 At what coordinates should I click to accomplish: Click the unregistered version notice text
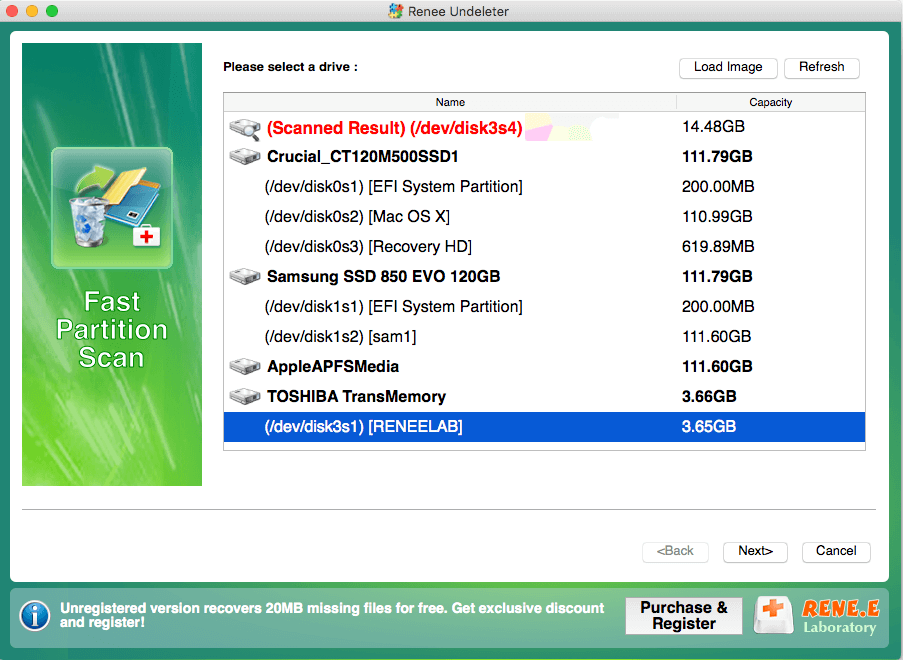(332, 615)
